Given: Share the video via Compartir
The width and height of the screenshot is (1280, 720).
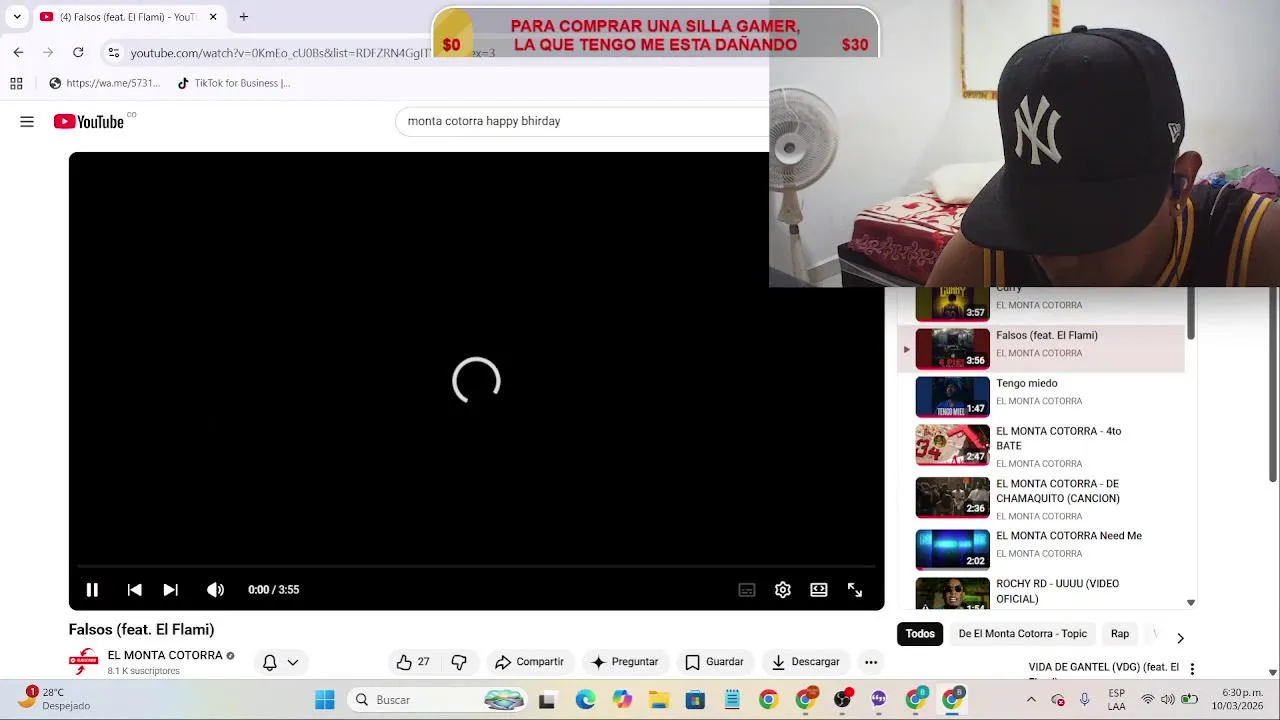Looking at the screenshot, I should (530, 662).
